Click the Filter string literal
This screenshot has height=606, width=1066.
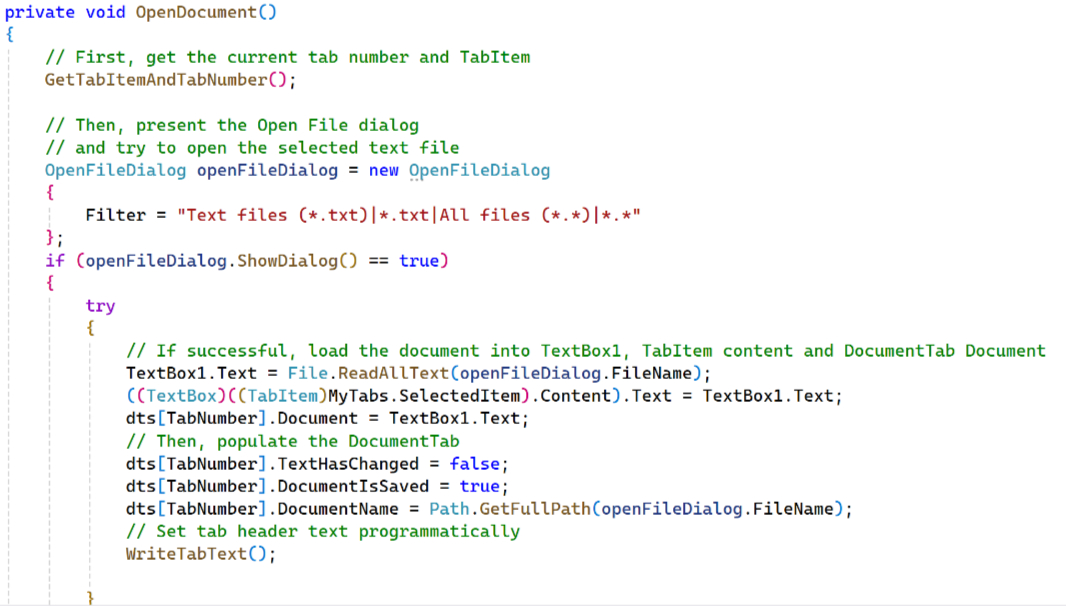coord(409,216)
